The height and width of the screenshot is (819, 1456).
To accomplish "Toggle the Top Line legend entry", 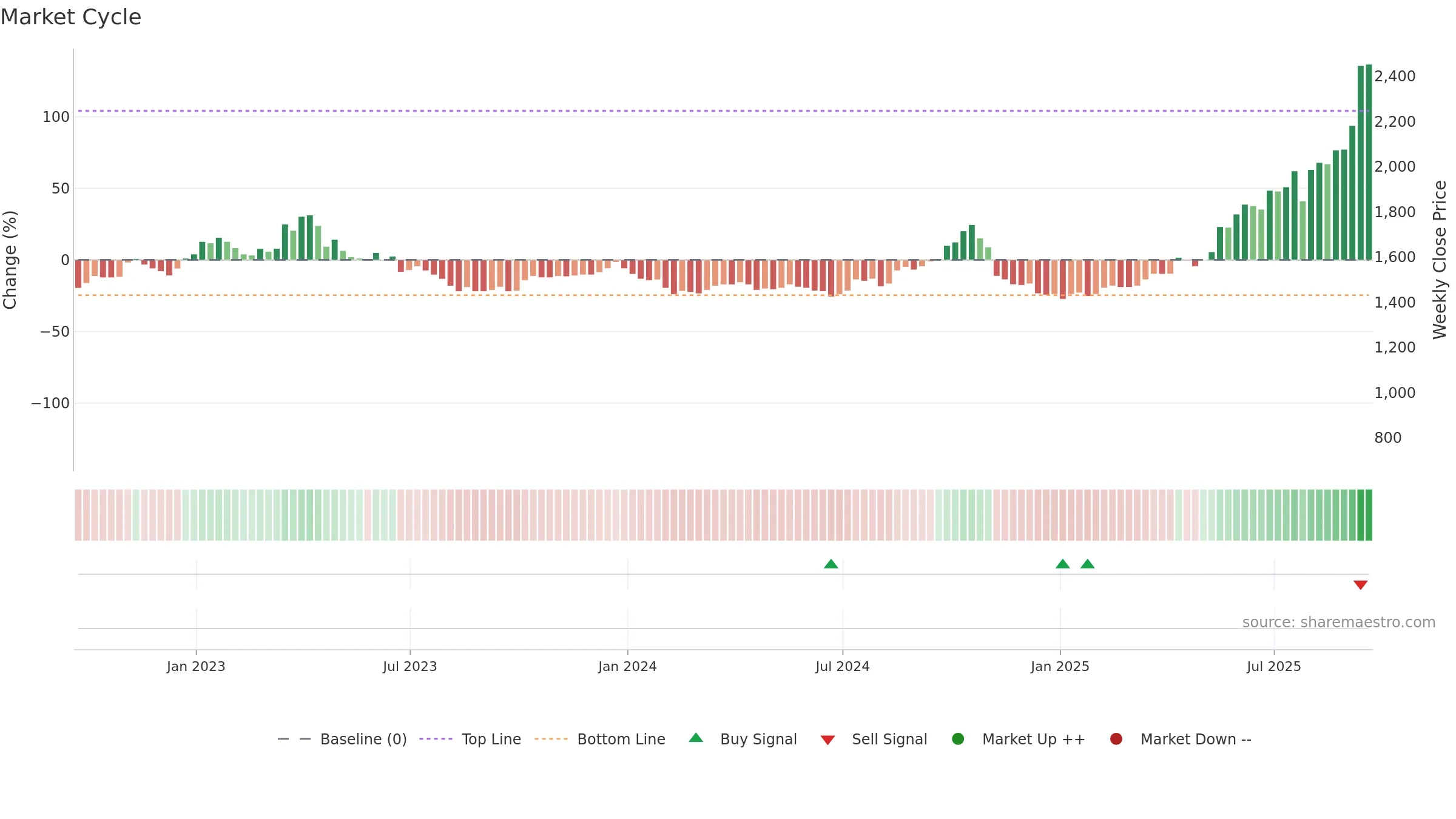I will click(470, 739).
